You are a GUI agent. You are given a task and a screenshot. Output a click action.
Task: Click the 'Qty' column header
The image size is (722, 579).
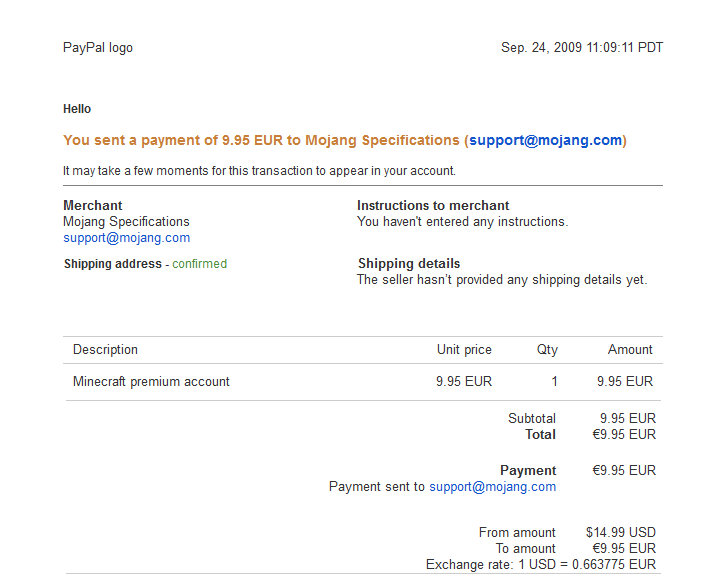[x=546, y=350]
